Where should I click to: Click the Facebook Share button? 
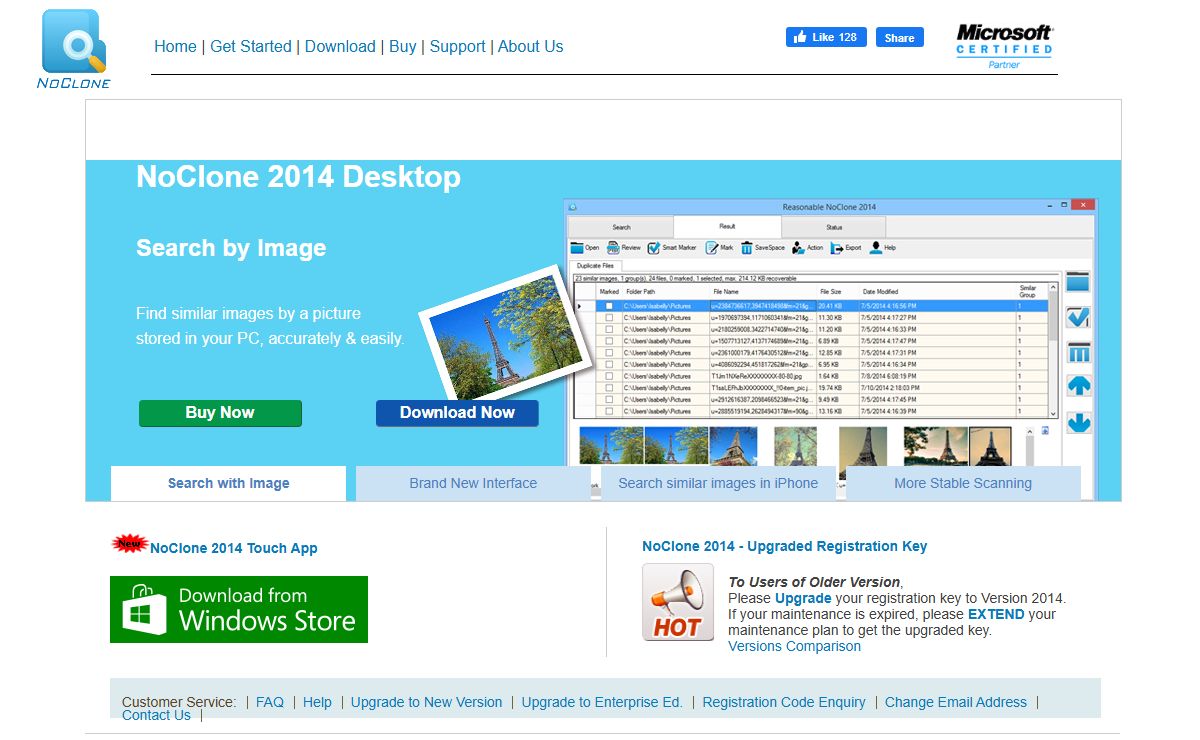(900, 37)
